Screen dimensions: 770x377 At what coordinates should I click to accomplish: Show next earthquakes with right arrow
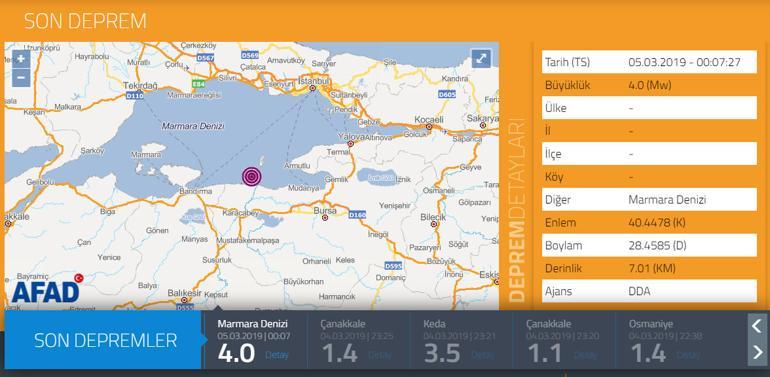pyautogui.click(x=757, y=352)
